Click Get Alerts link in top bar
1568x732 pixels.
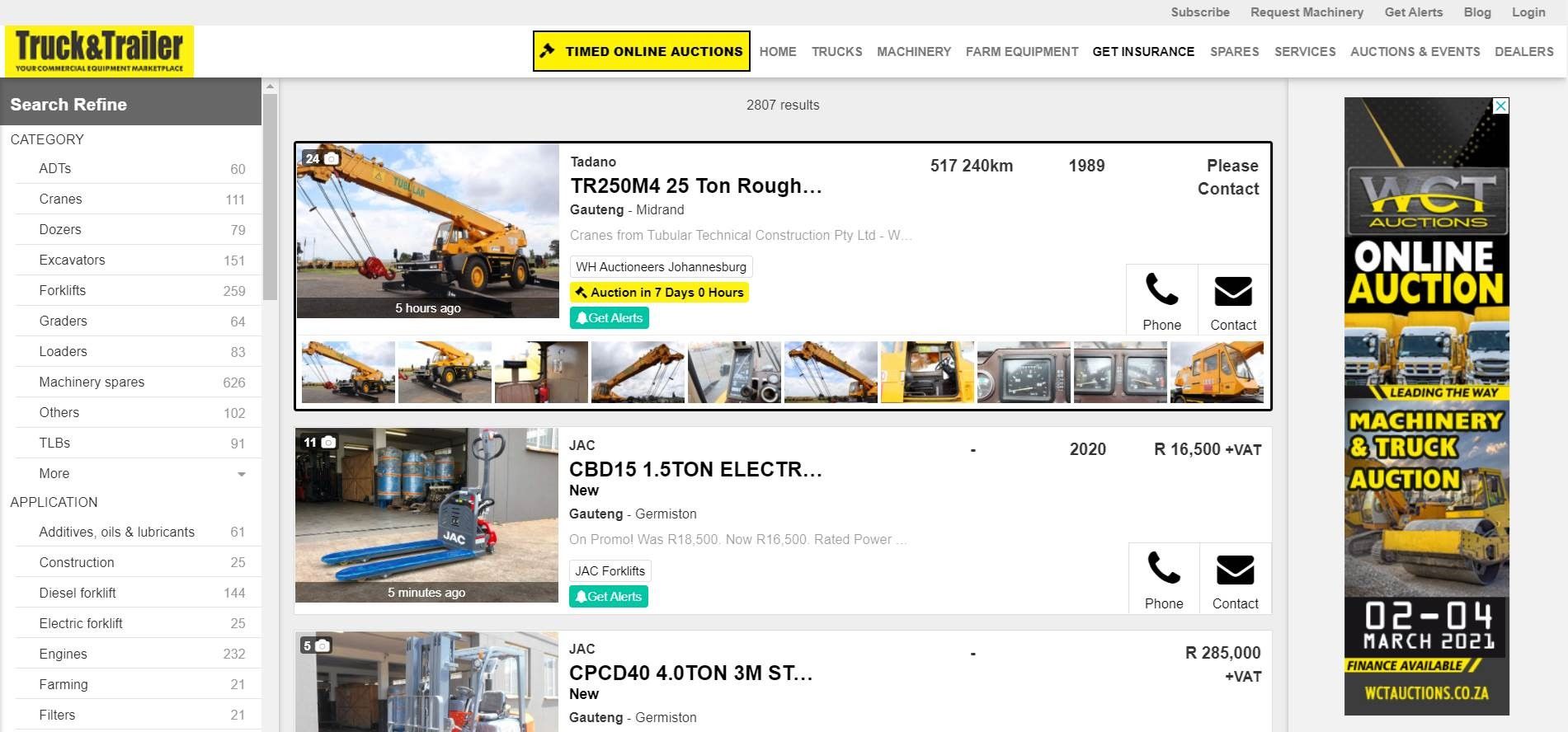[1414, 12]
